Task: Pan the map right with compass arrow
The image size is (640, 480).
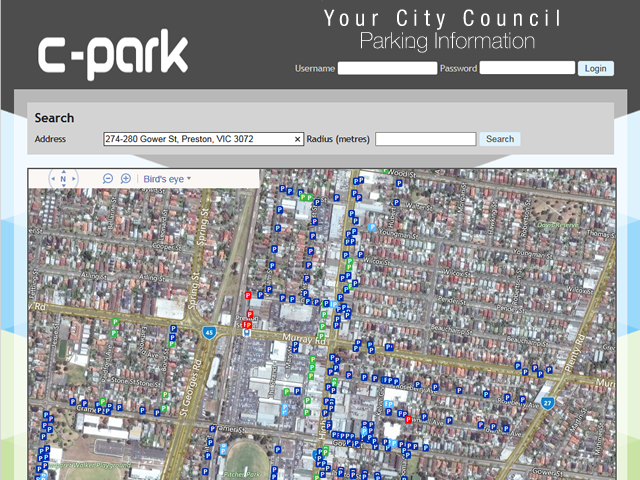Action: coord(74,179)
